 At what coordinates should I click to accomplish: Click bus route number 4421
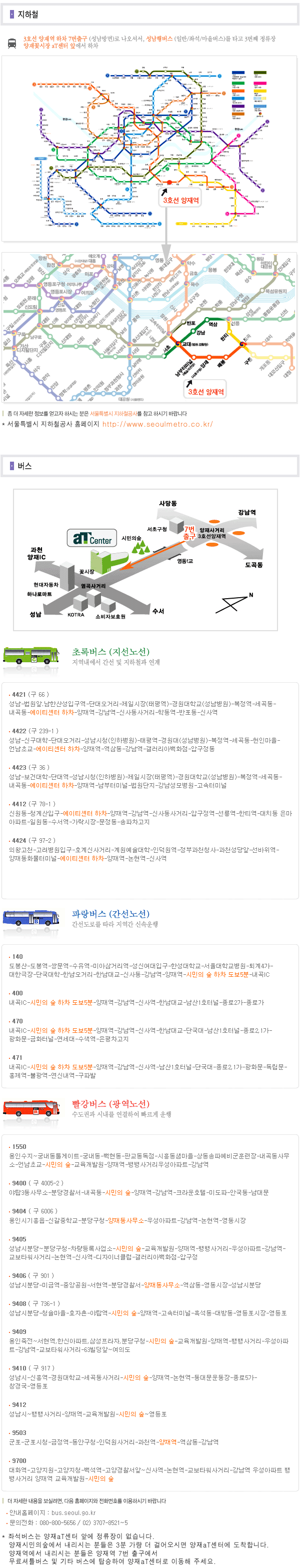[19, 695]
